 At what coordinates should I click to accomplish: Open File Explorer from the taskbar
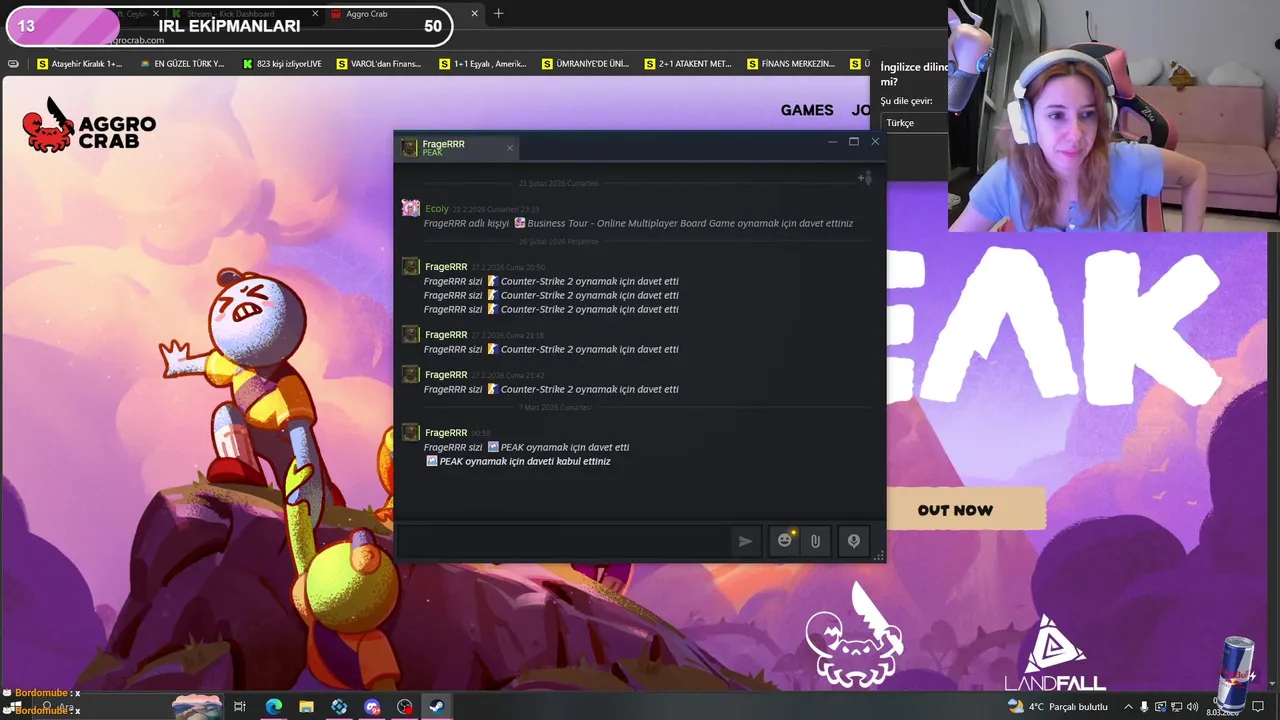[x=306, y=707]
